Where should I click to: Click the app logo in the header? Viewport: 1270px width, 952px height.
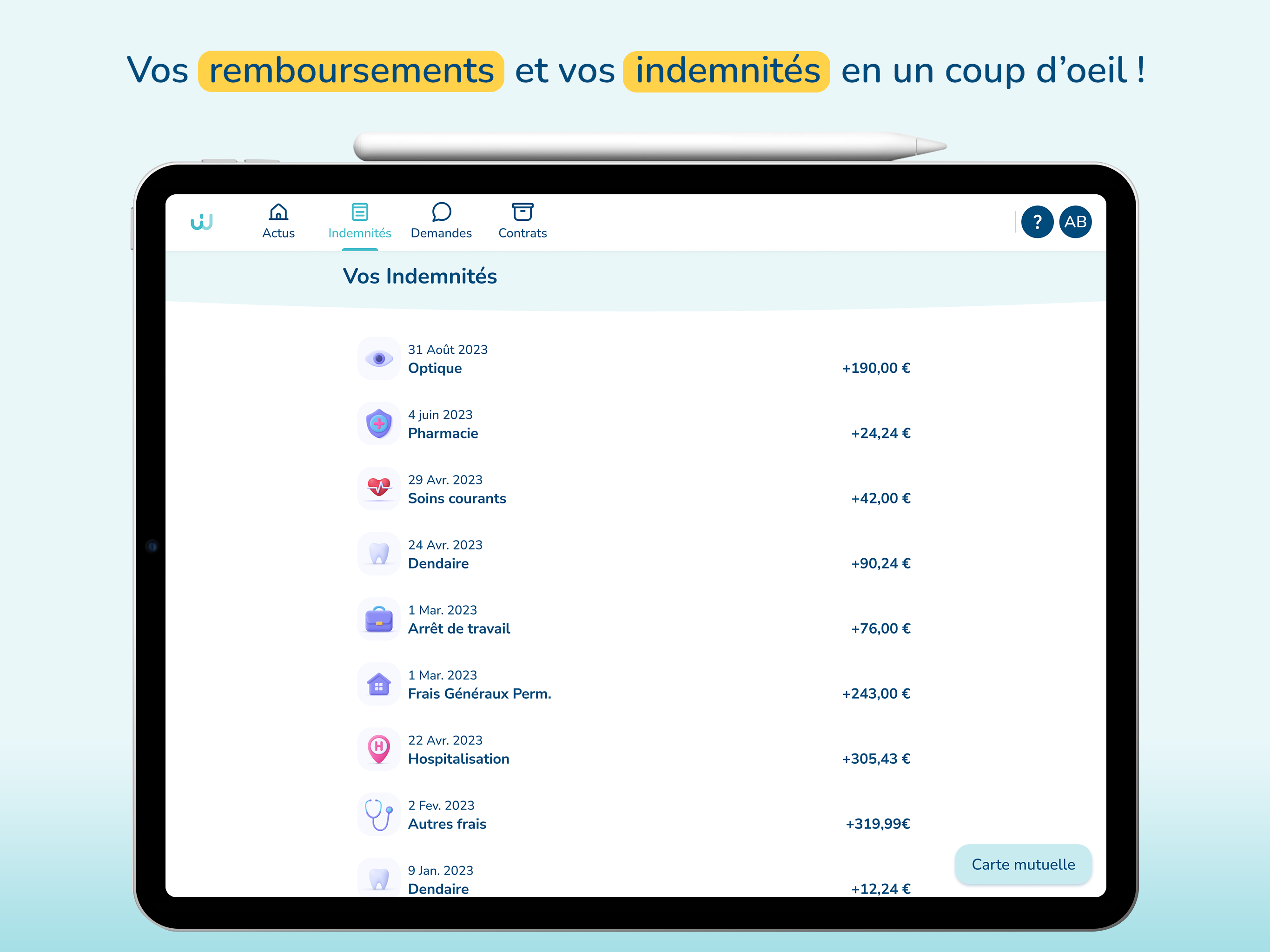pos(202,222)
